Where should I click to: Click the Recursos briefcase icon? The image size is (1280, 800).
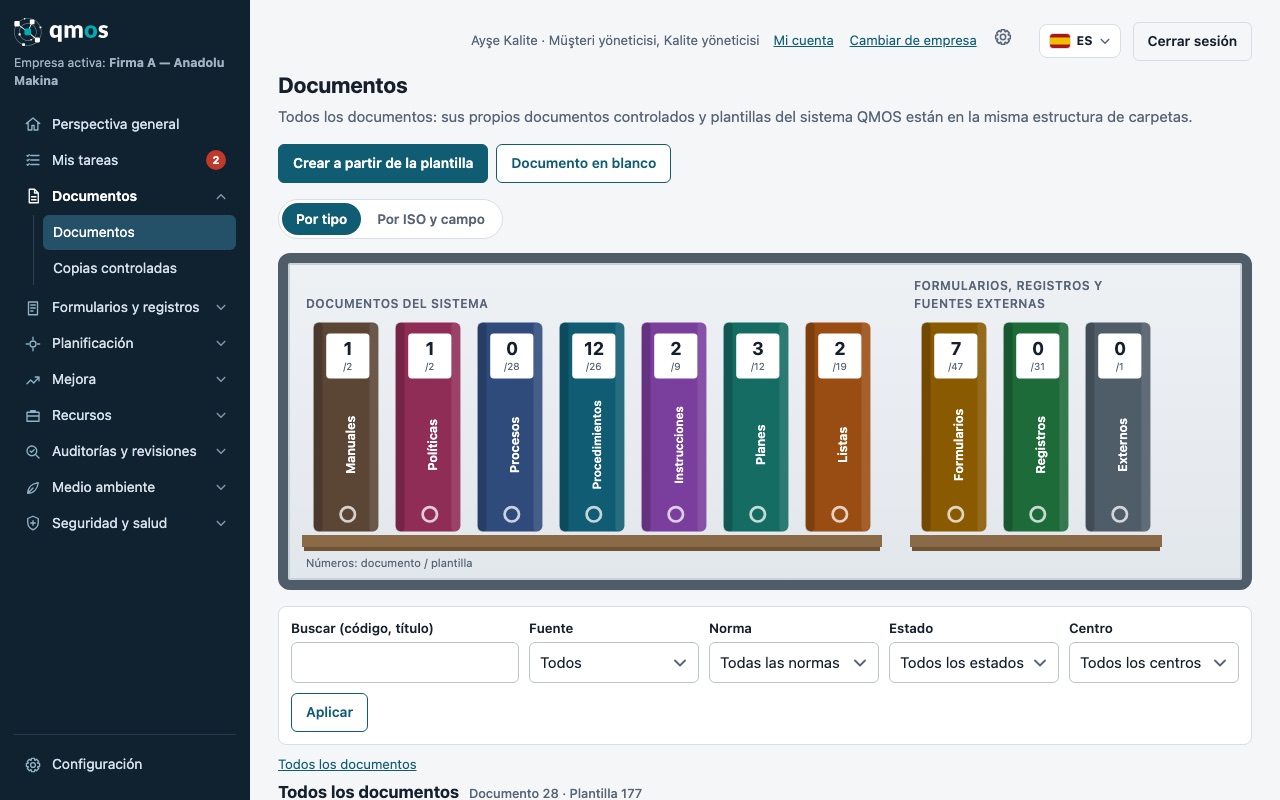tap(33, 415)
